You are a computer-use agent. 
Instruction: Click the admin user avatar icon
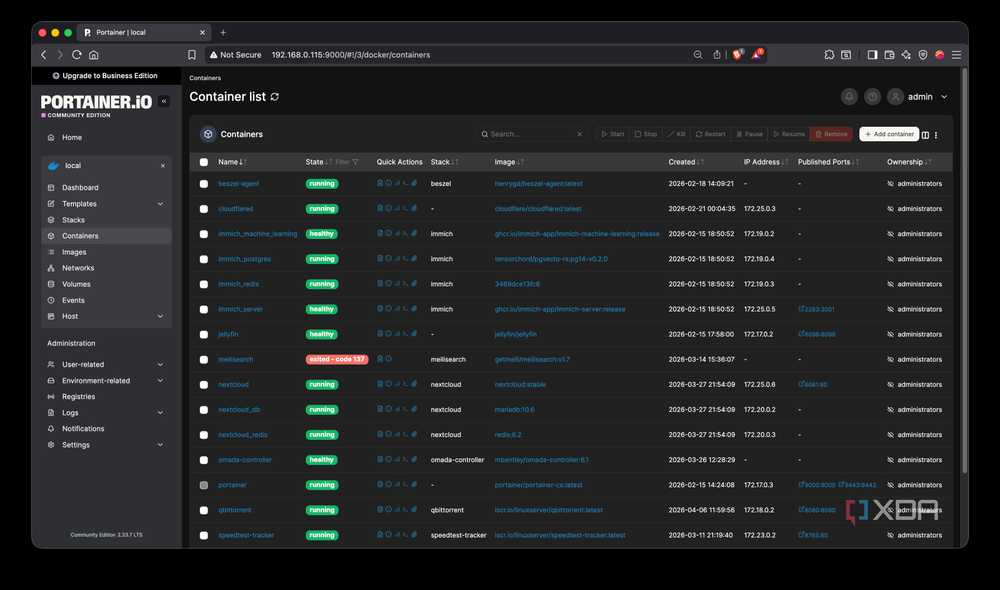[895, 97]
